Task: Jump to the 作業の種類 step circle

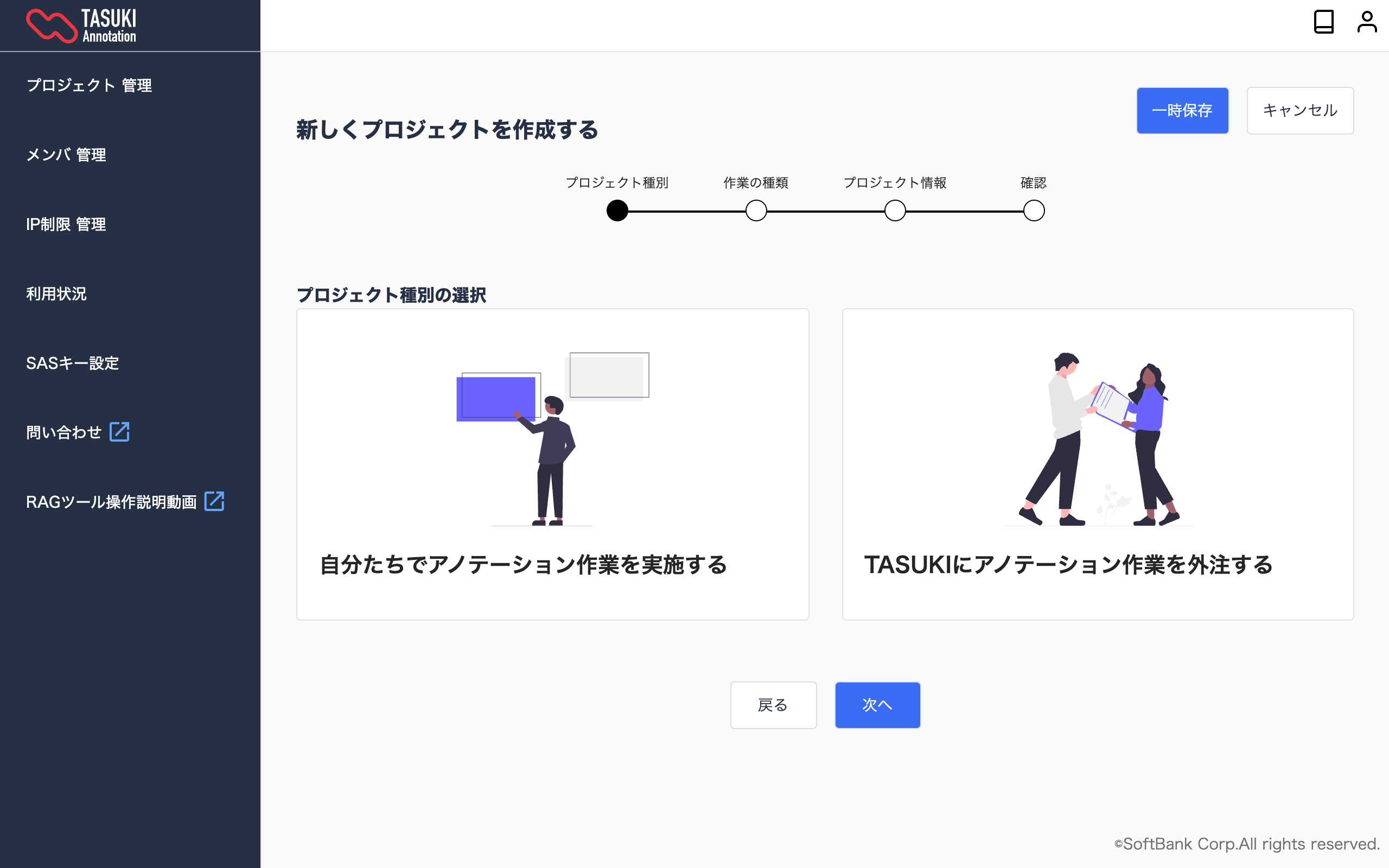Action: 756,210
